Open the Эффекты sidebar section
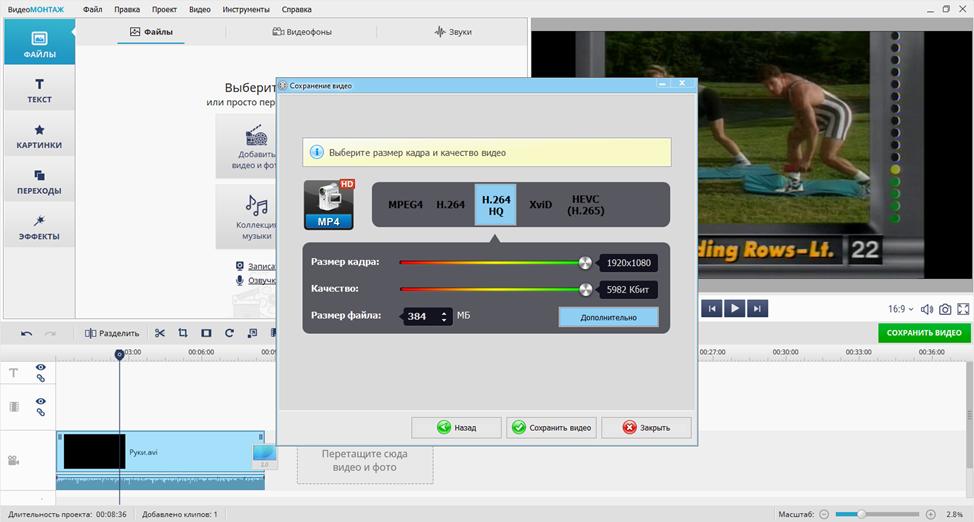The image size is (974, 522). pyautogui.click(x=39, y=226)
